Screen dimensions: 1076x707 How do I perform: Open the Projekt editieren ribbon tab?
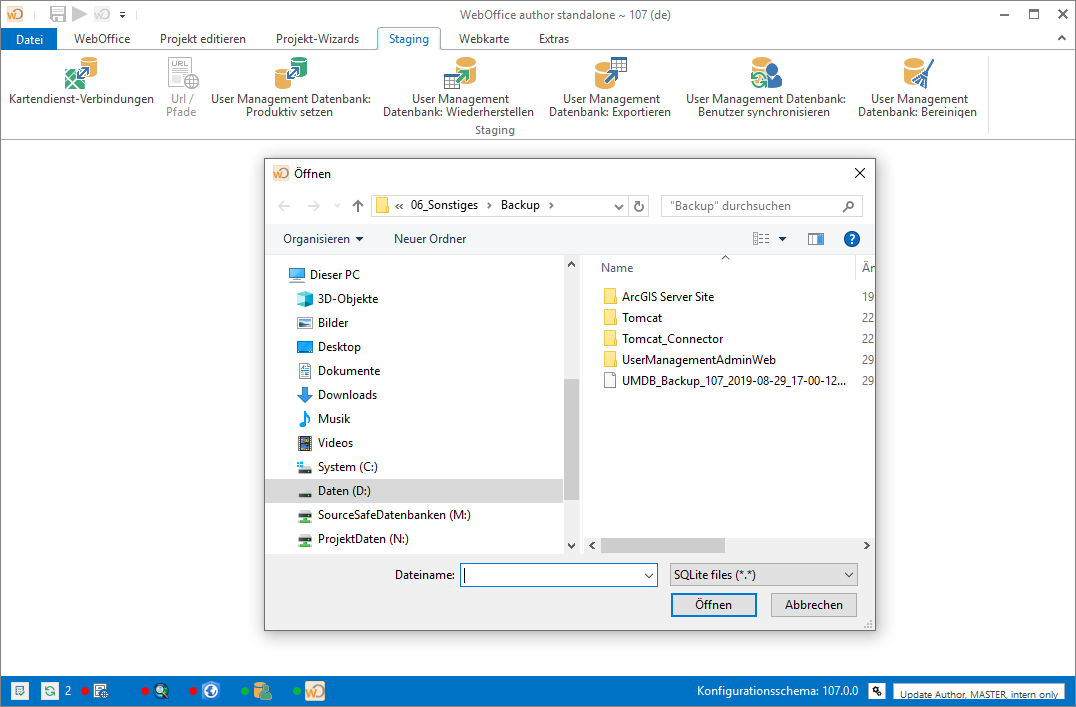click(202, 39)
